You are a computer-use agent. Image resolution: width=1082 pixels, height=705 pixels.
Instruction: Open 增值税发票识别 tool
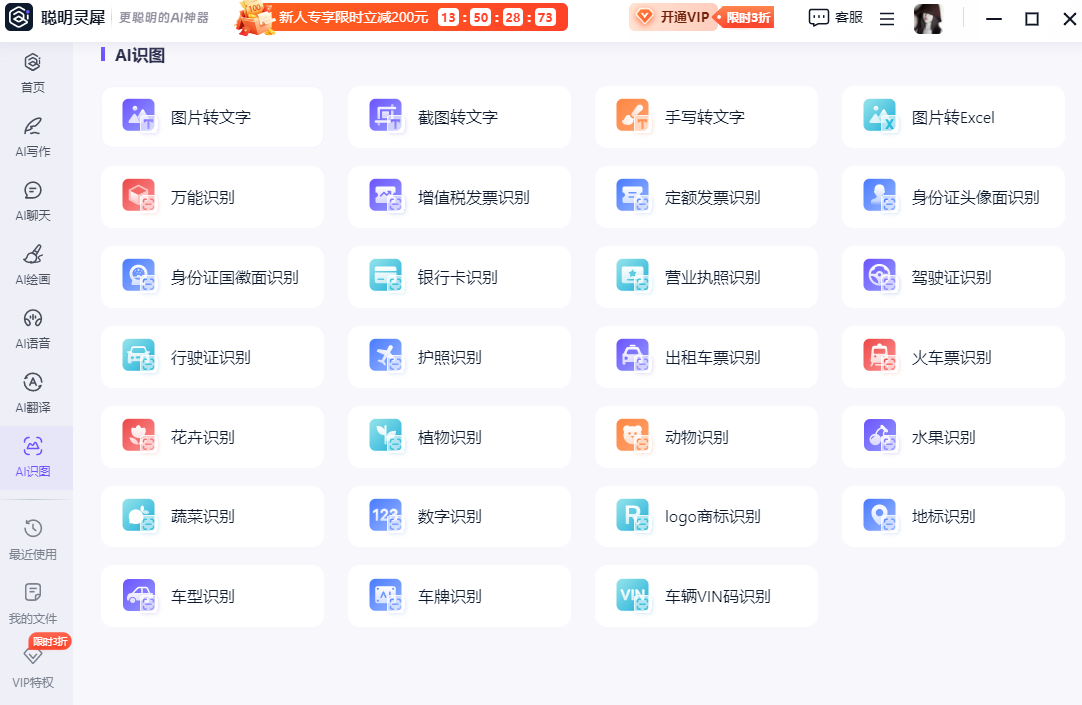click(x=459, y=197)
